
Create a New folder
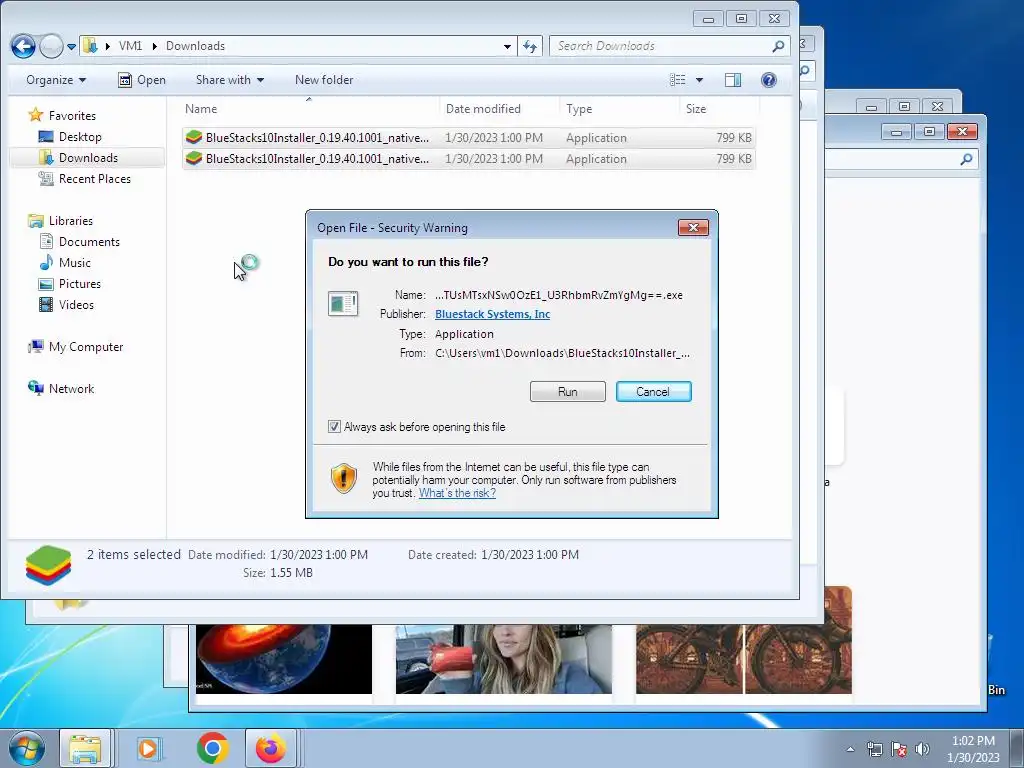coord(324,80)
